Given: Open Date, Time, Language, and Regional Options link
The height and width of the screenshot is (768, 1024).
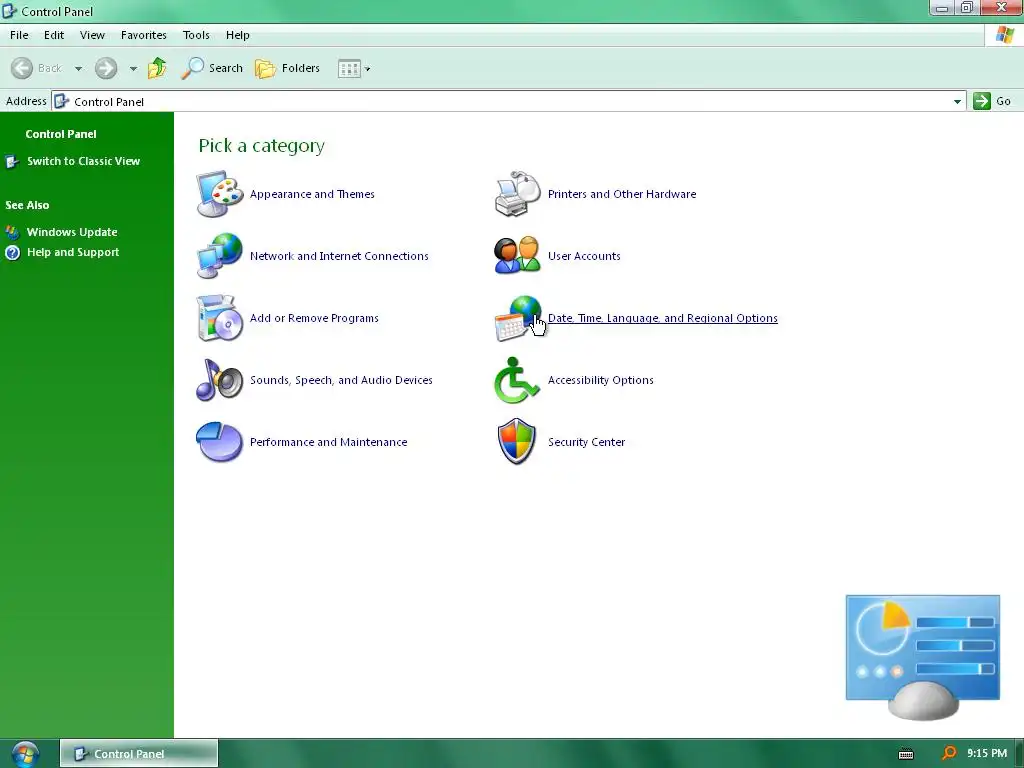Looking at the screenshot, I should [662, 318].
